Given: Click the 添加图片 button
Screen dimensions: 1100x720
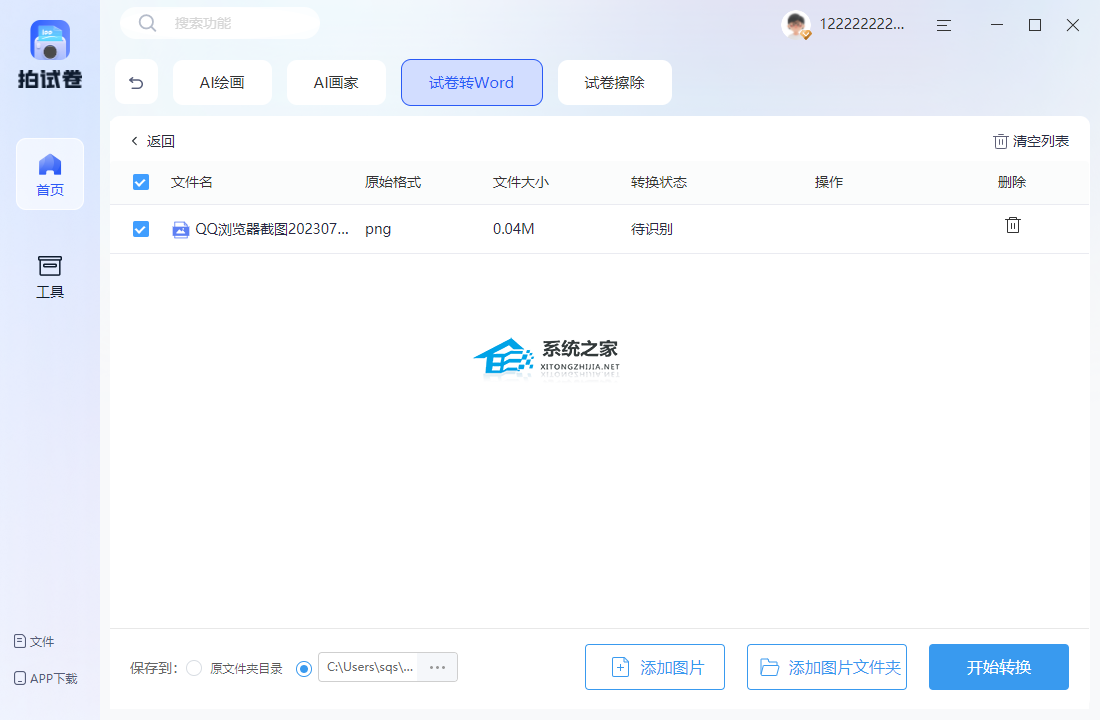Looking at the screenshot, I should (654, 667).
